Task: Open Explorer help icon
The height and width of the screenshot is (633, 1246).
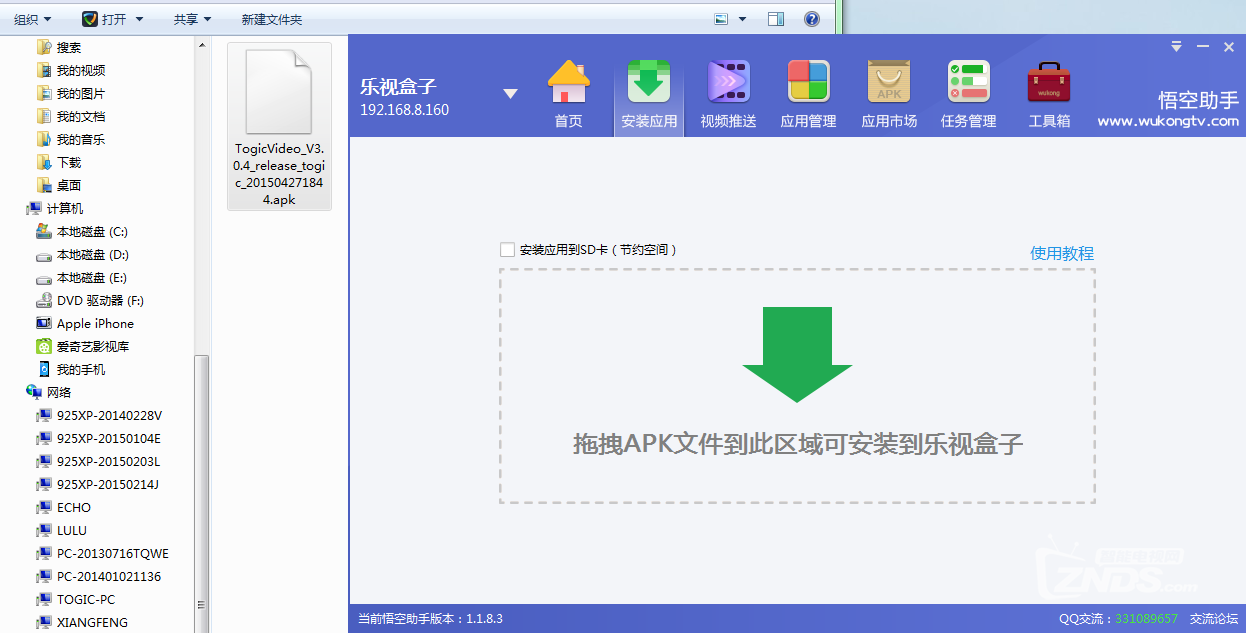Action: pyautogui.click(x=812, y=19)
